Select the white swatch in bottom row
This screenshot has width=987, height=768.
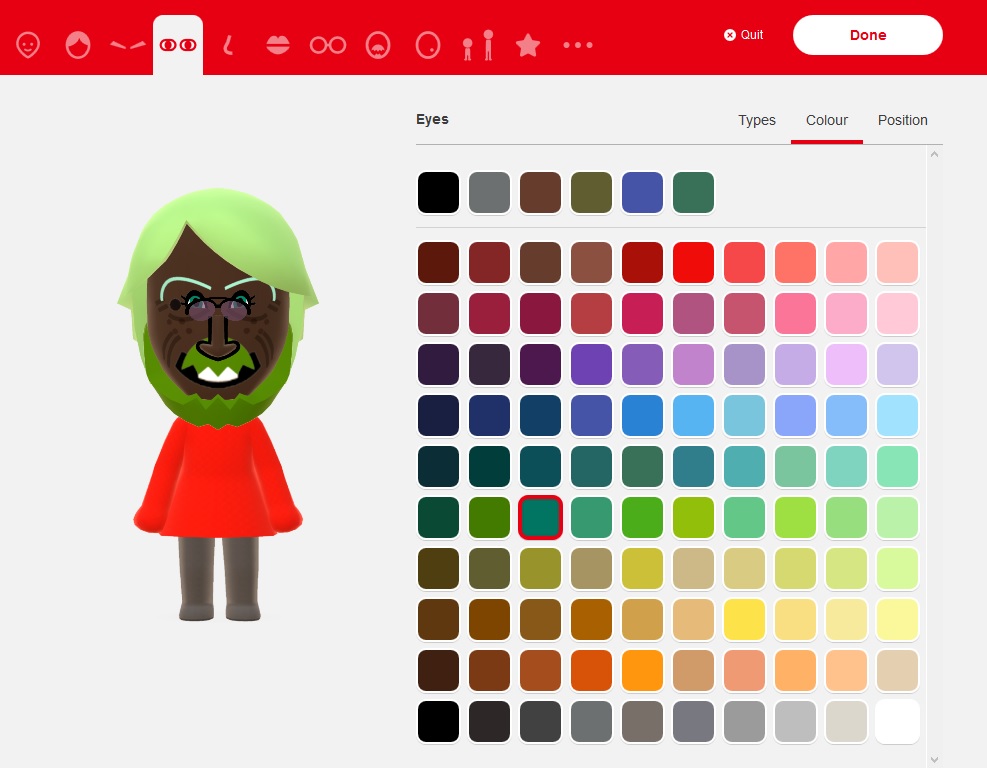897,721
